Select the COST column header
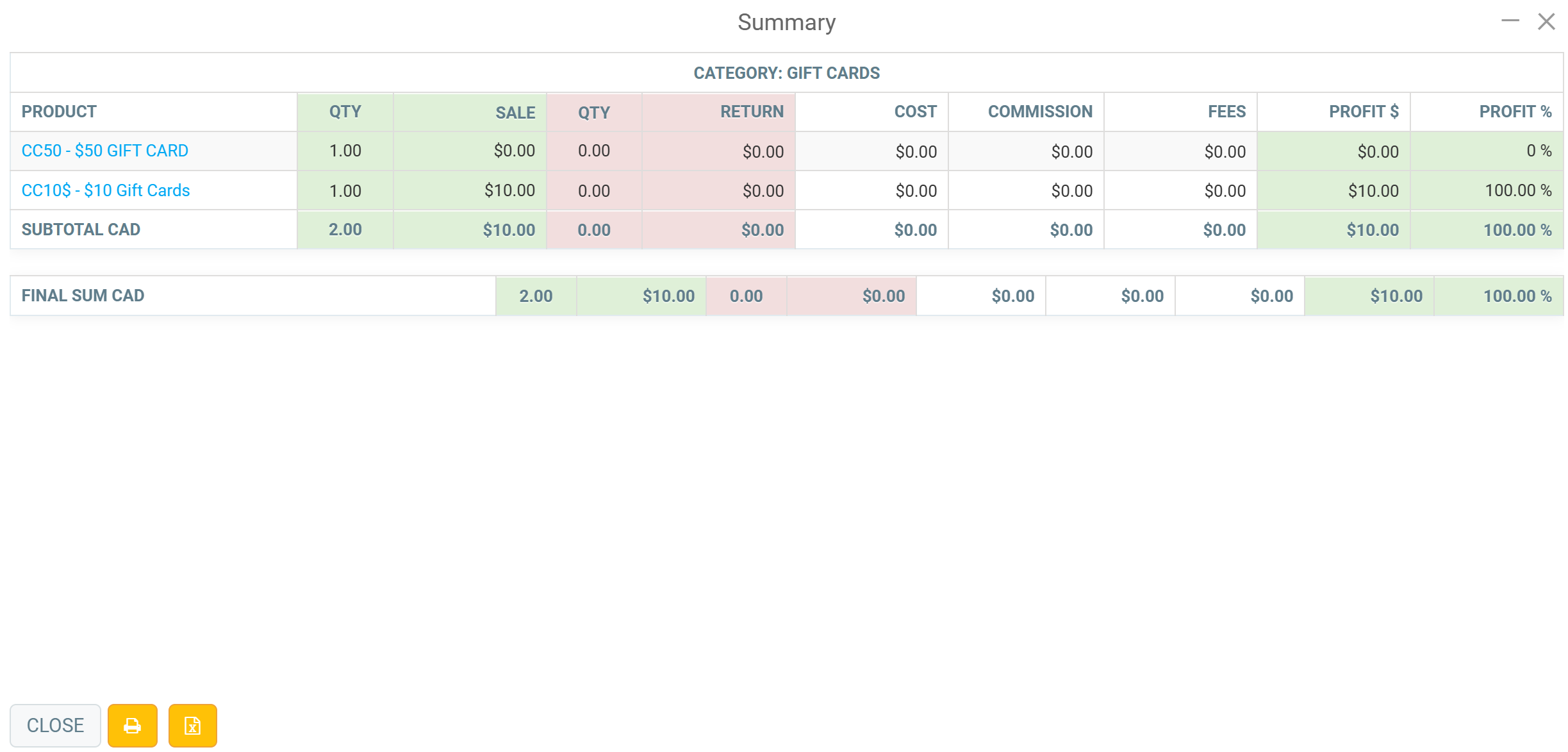The height and width of the screenshot is (752, 1568). pos(916,112)
